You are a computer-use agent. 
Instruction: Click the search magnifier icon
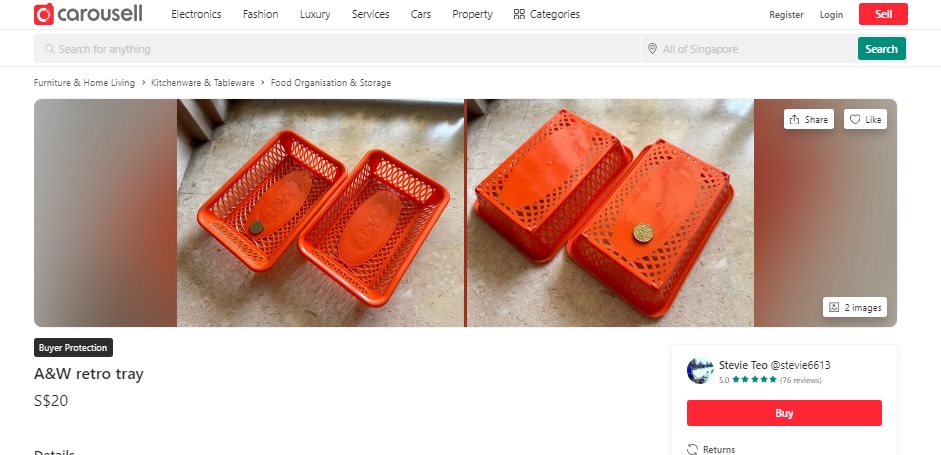(x=50, y=49)
